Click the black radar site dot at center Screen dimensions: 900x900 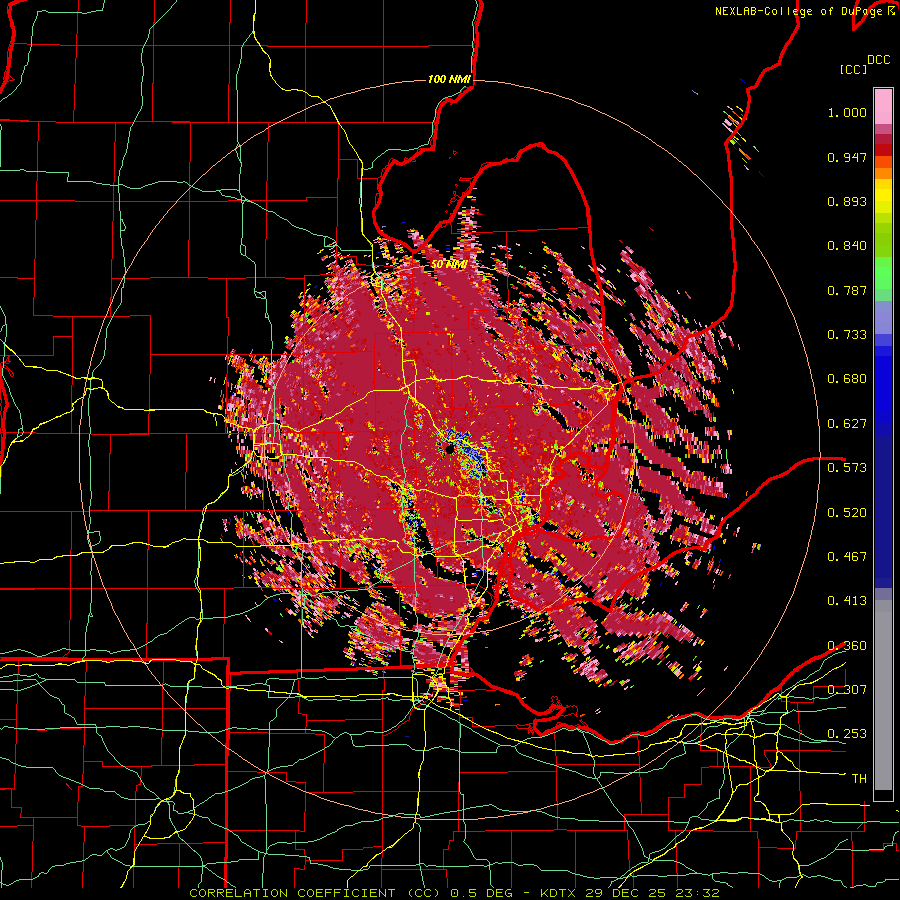449,449
